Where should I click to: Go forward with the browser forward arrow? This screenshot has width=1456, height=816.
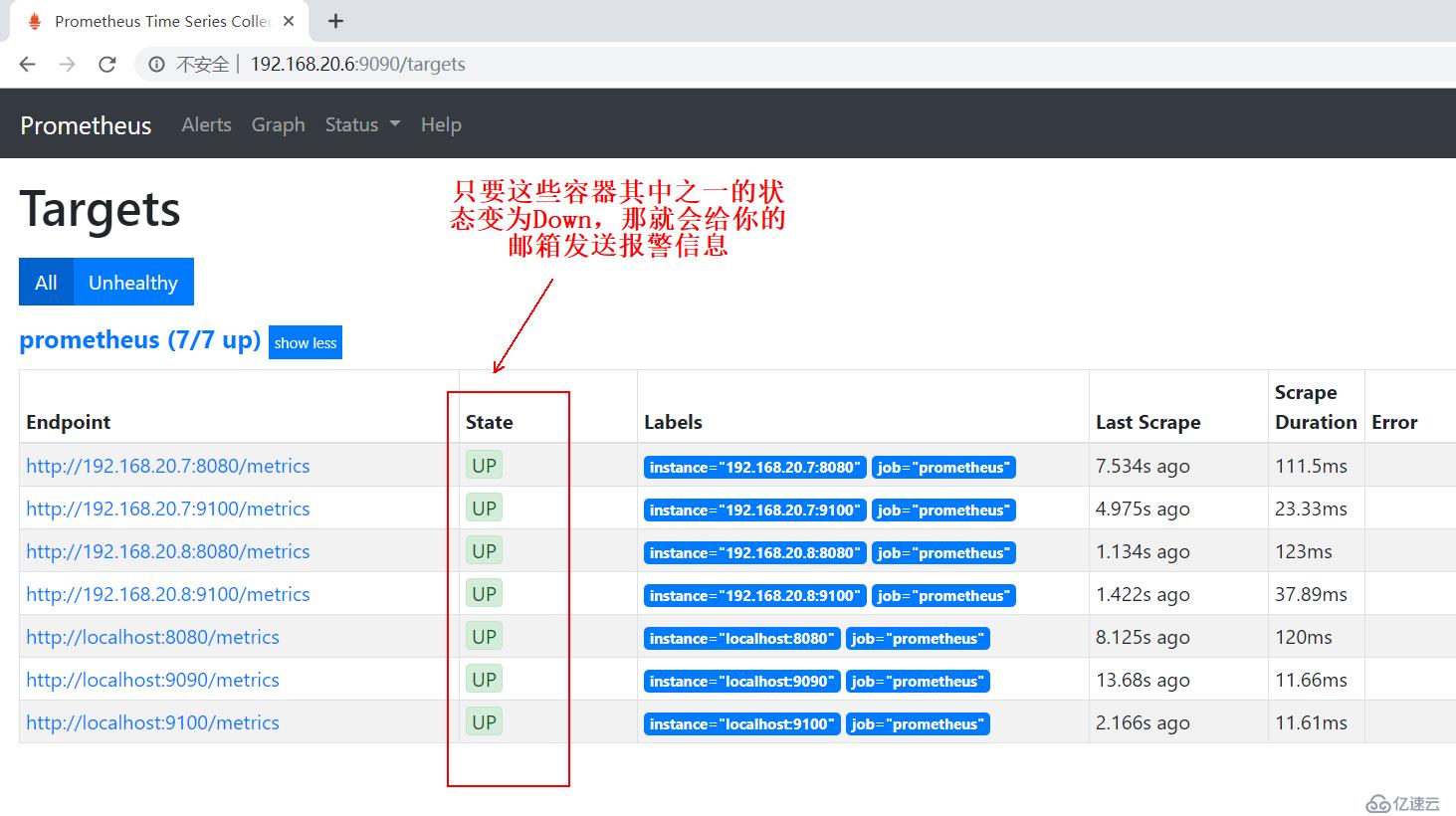[x=67, y=64]
